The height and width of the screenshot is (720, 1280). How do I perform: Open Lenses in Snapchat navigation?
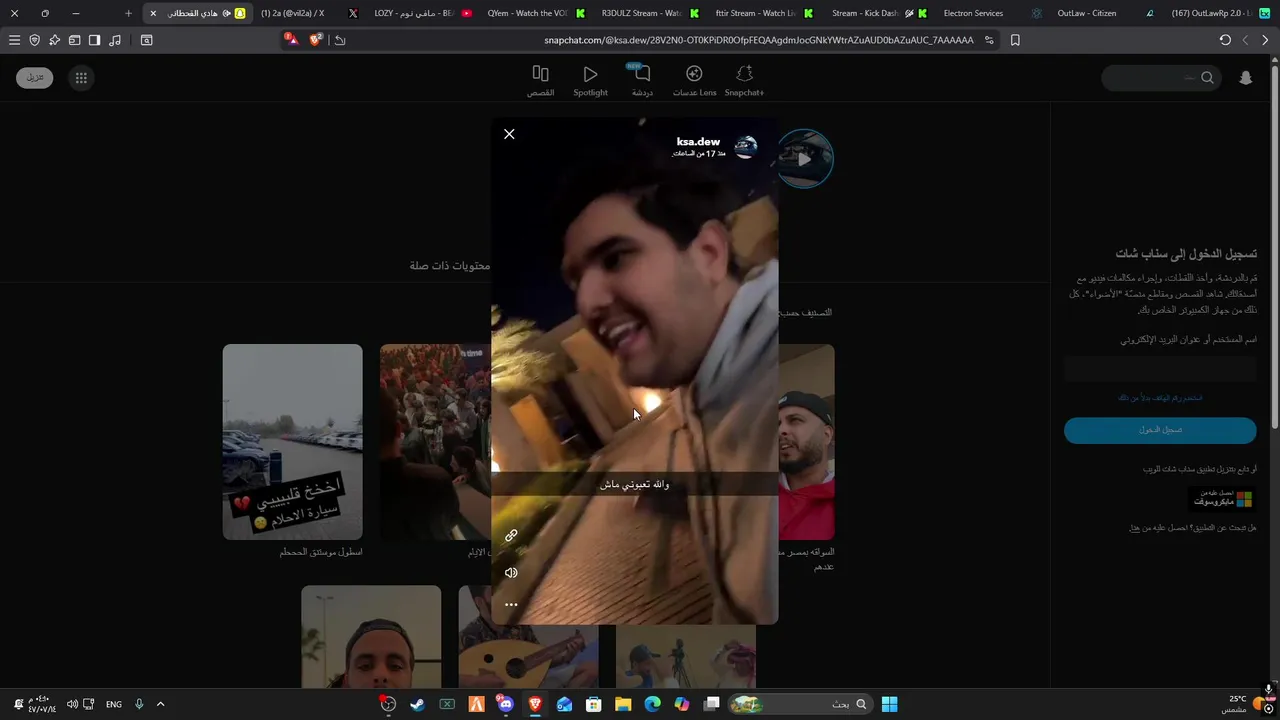(694, 80)
